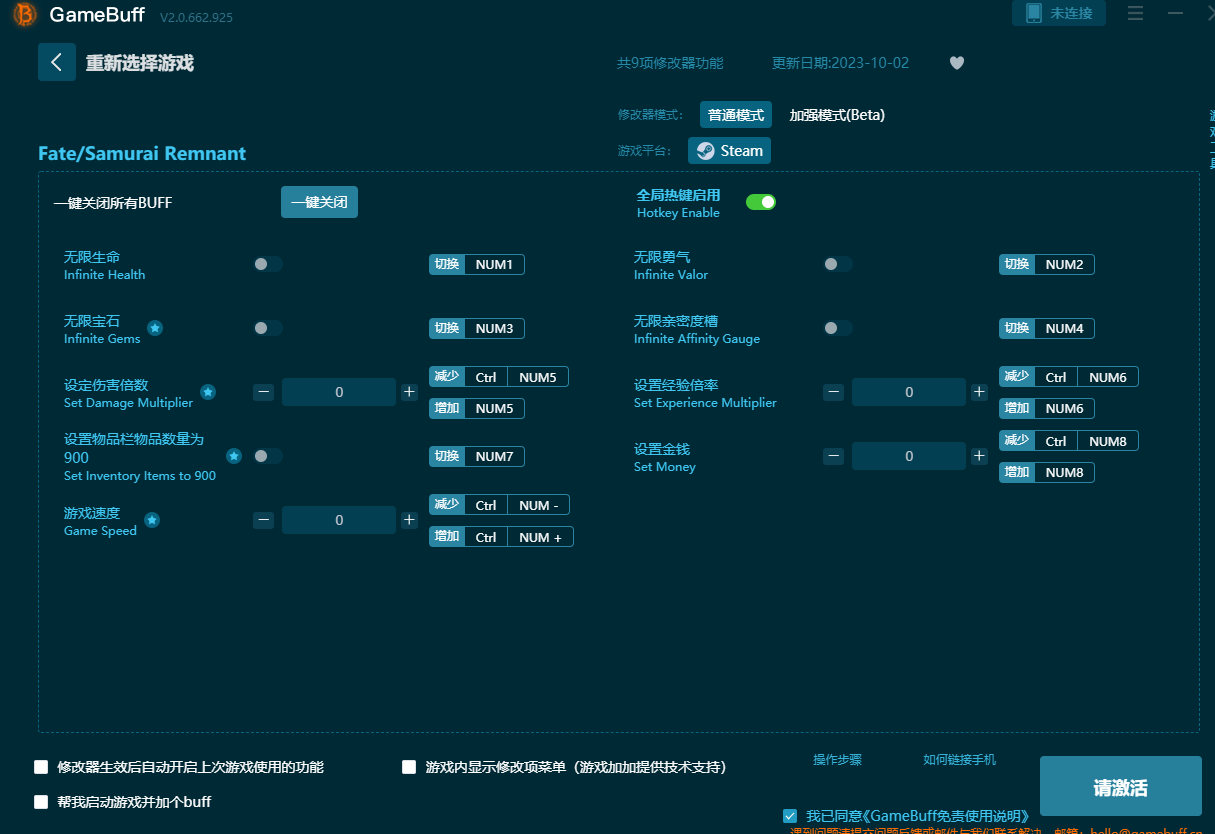Image resolution: width=1215 pixels, height=834 pixels.
Task: Decrease Set Experience Multiplier with minus button
Action: click(834, 393)
